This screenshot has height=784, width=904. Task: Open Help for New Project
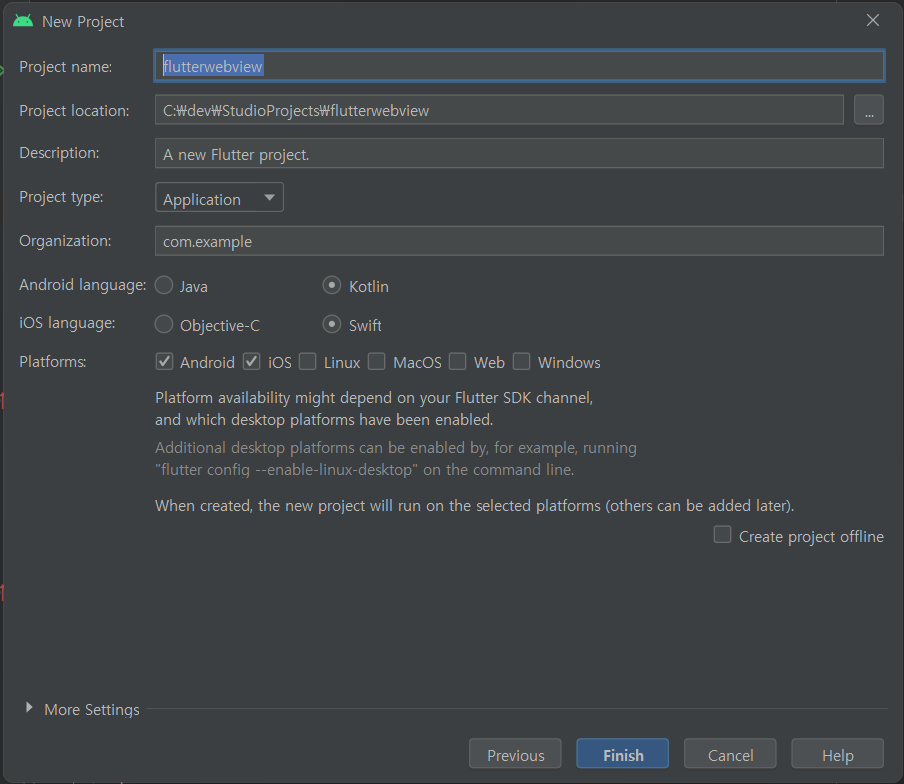(x=837, y=754)
